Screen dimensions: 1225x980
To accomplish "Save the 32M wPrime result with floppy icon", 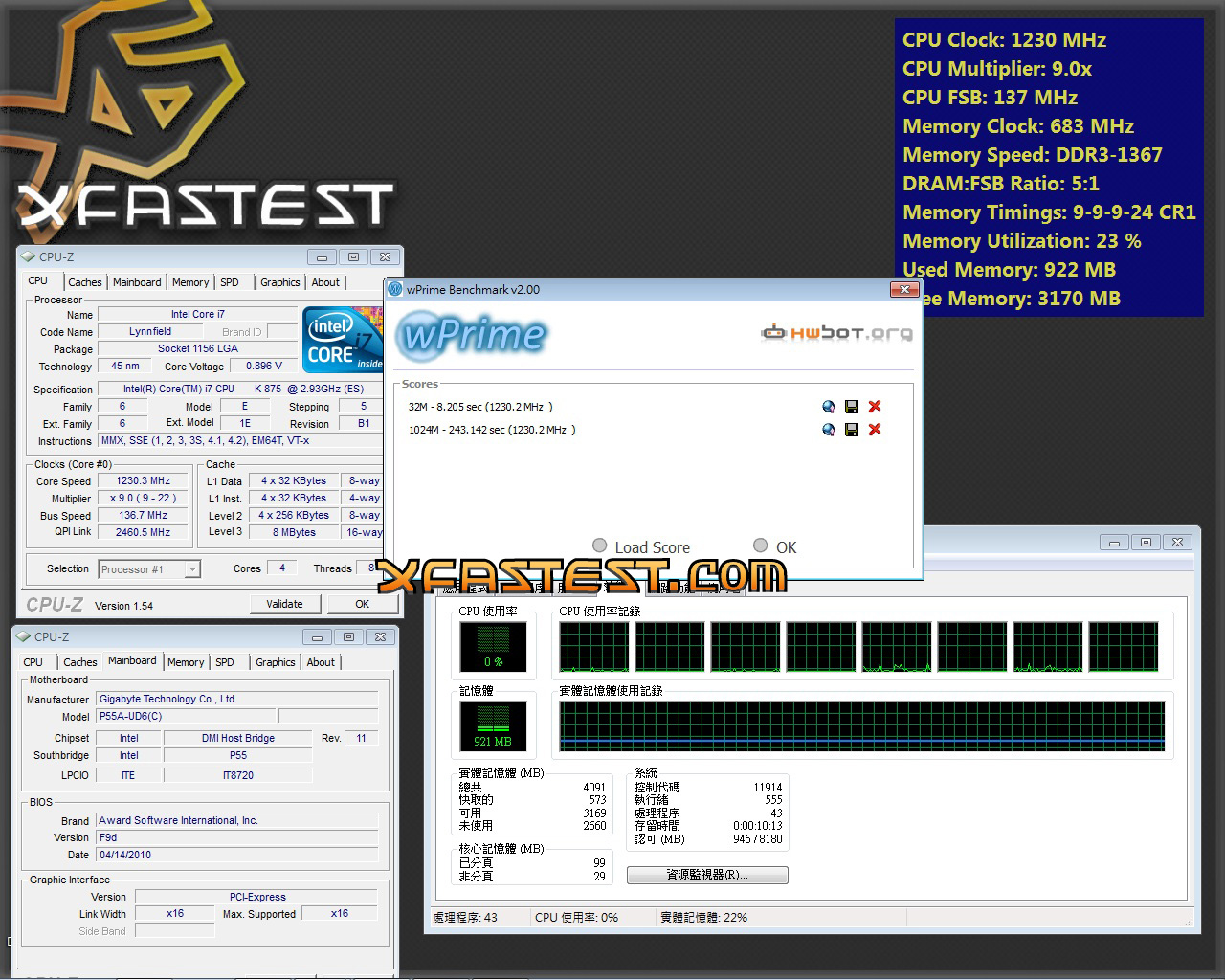I will (852, 406).
